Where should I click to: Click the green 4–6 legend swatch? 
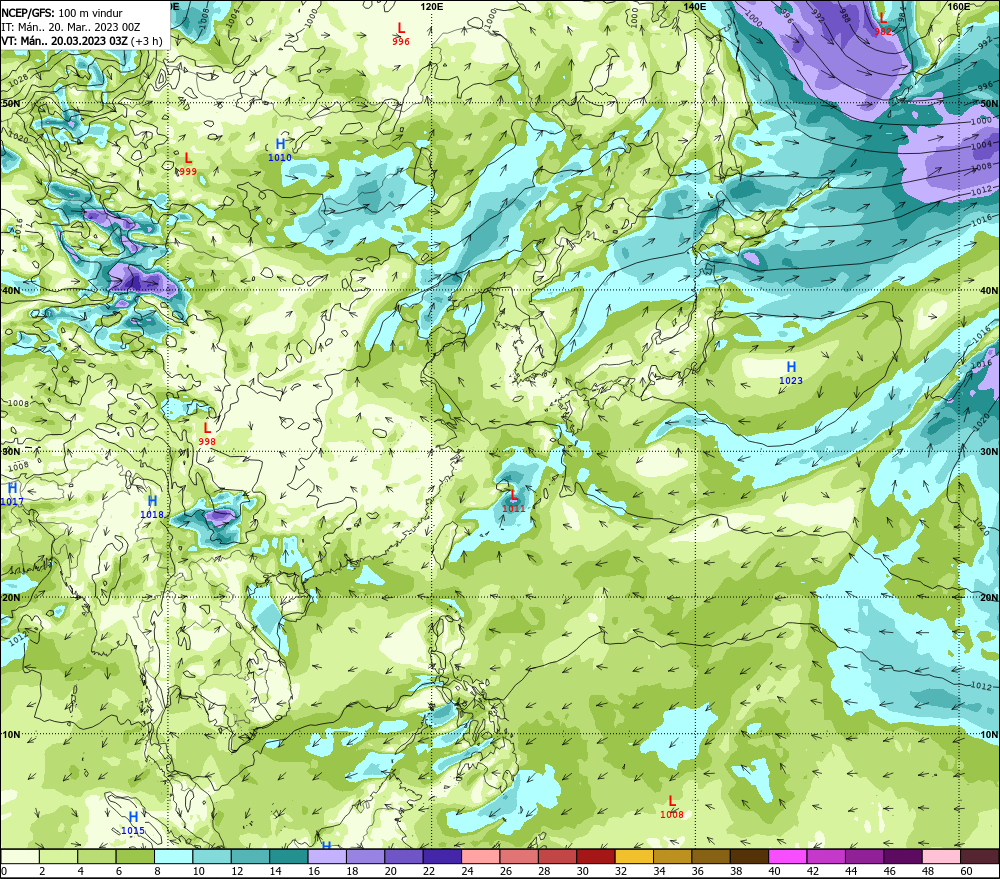(97, 856)
